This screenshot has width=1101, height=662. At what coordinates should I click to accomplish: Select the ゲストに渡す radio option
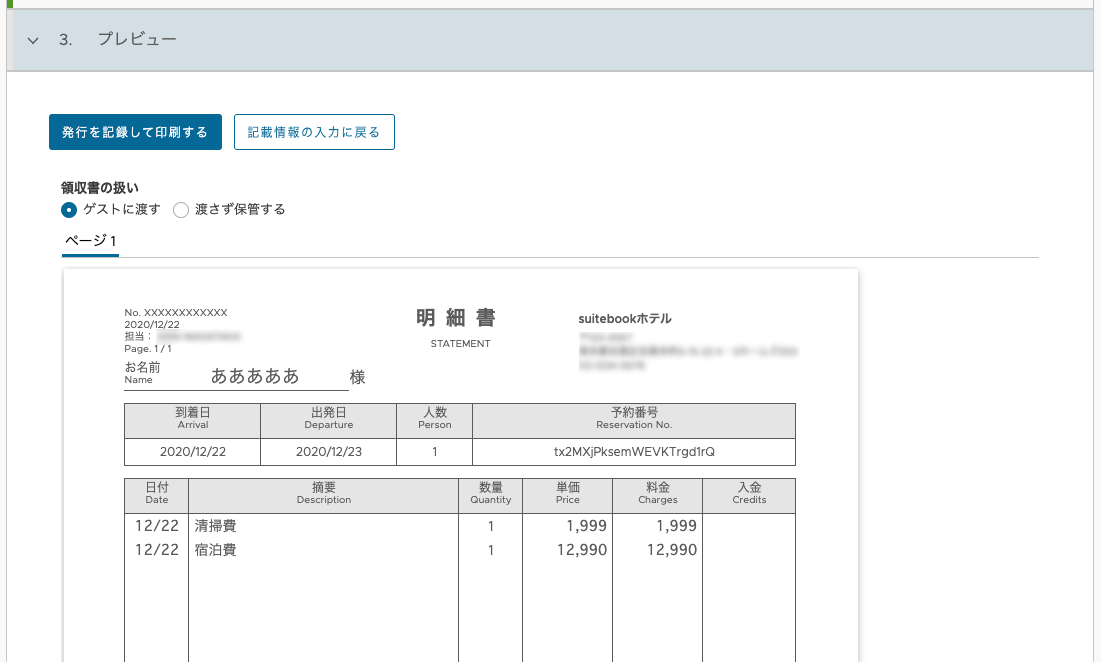[69, 209]
